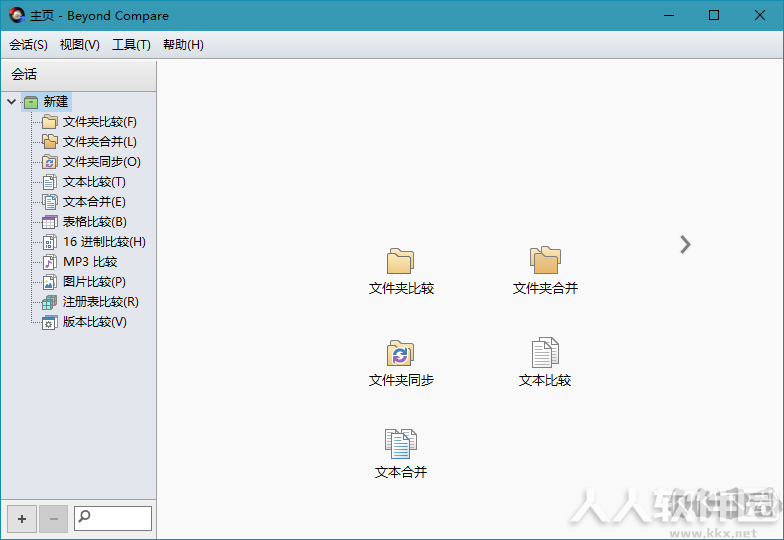Select 文本合并(E) in session tree

pyautogui.click(x=94, y=202)
